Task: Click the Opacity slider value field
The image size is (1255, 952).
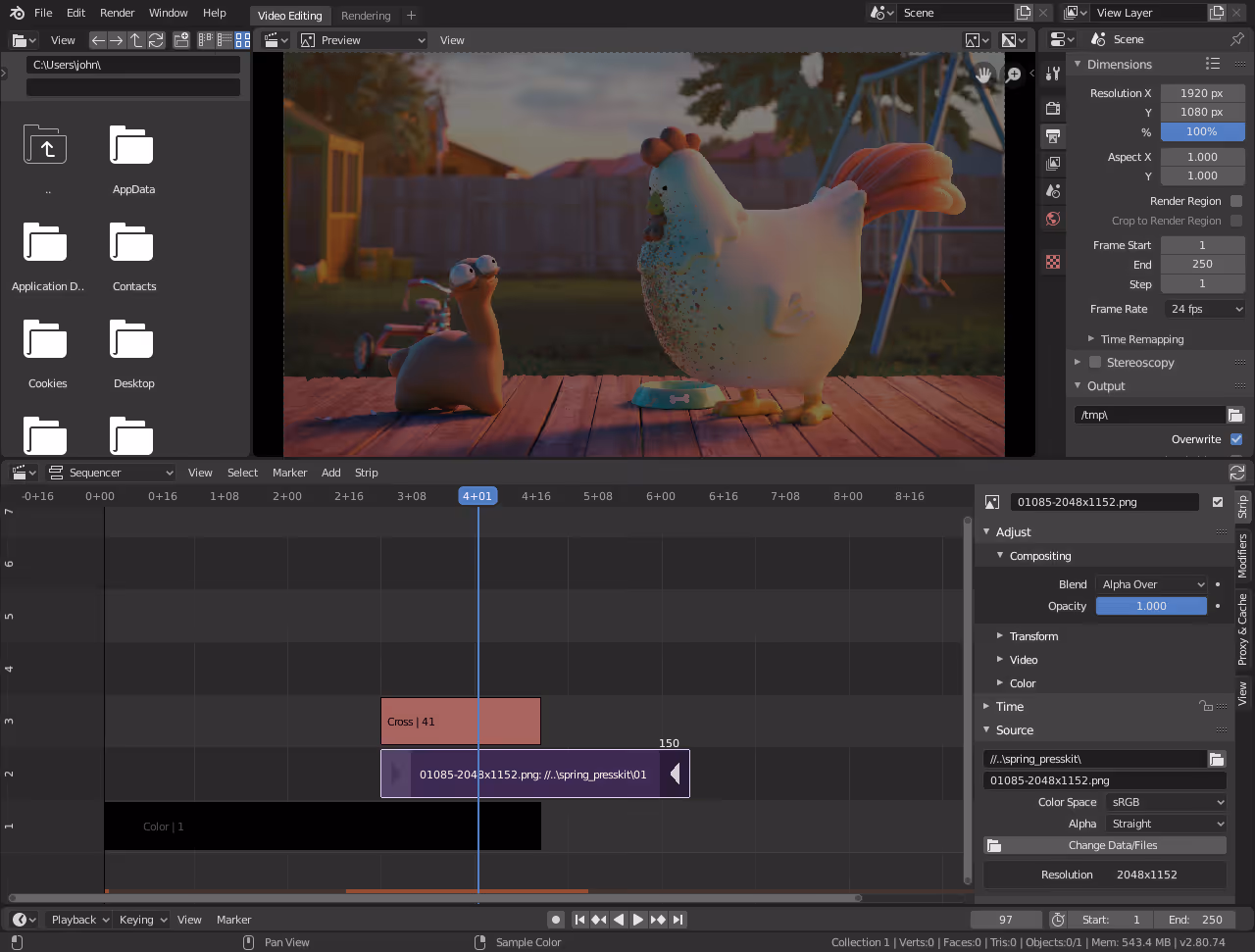Action: tap(1151, 605)
